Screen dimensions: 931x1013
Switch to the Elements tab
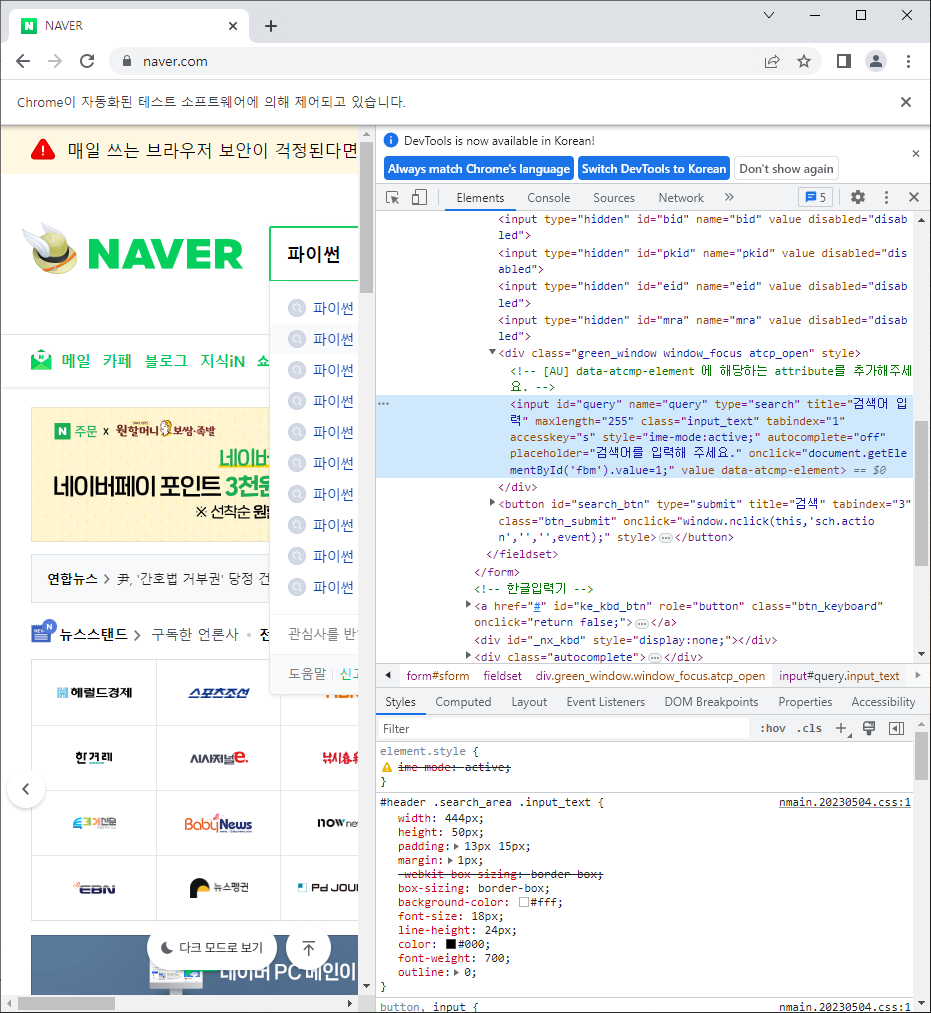pos(480,198)
